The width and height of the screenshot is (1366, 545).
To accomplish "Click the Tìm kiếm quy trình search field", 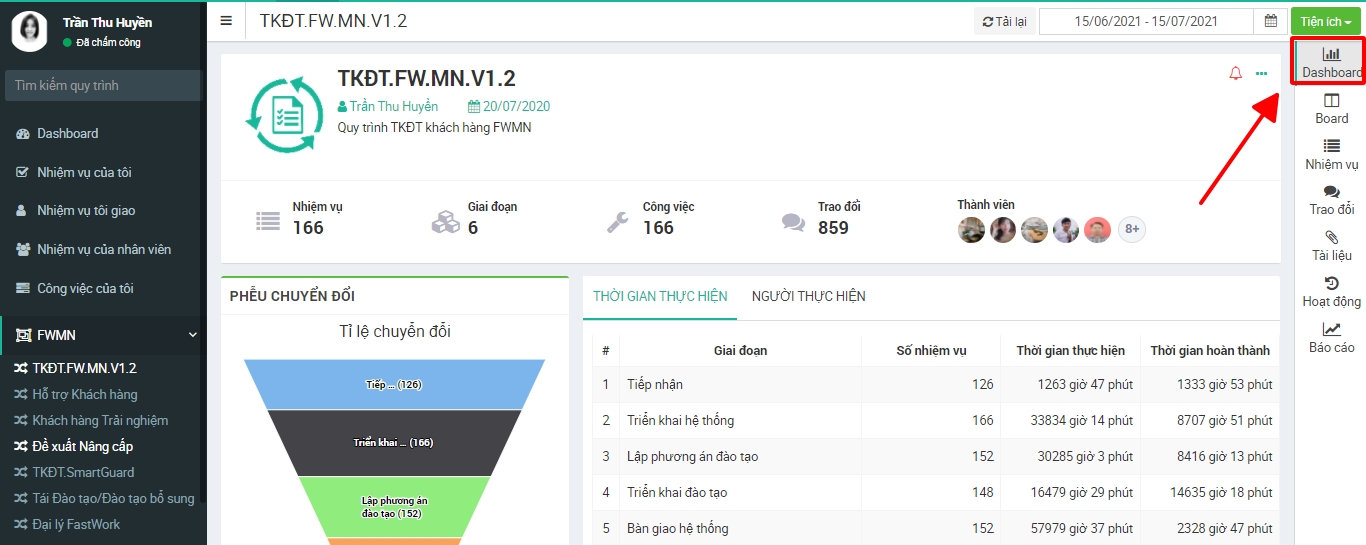I will pos(103,85).
